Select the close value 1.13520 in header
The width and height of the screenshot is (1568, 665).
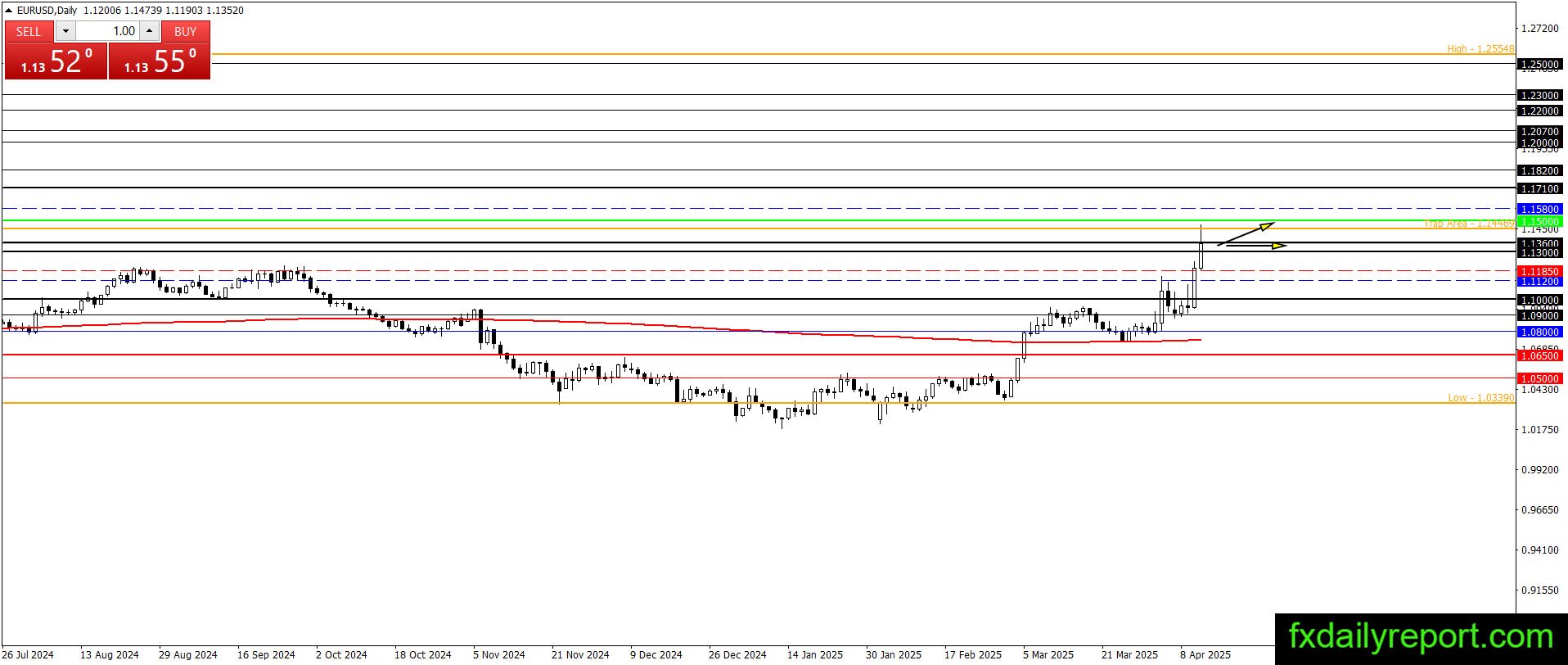tap(225, 11)
